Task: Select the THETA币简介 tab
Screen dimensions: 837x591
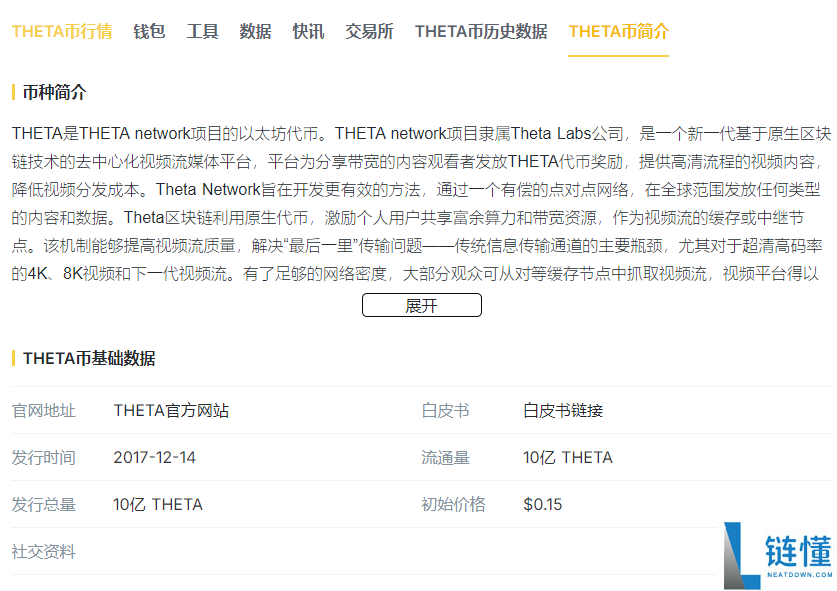Action: click(x=618, y=31)
